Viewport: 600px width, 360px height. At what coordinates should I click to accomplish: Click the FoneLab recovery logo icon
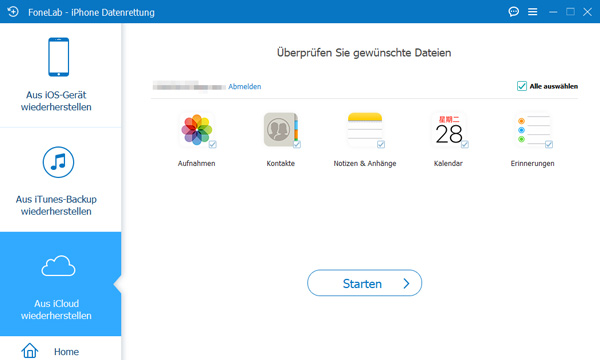click(13, 12)
